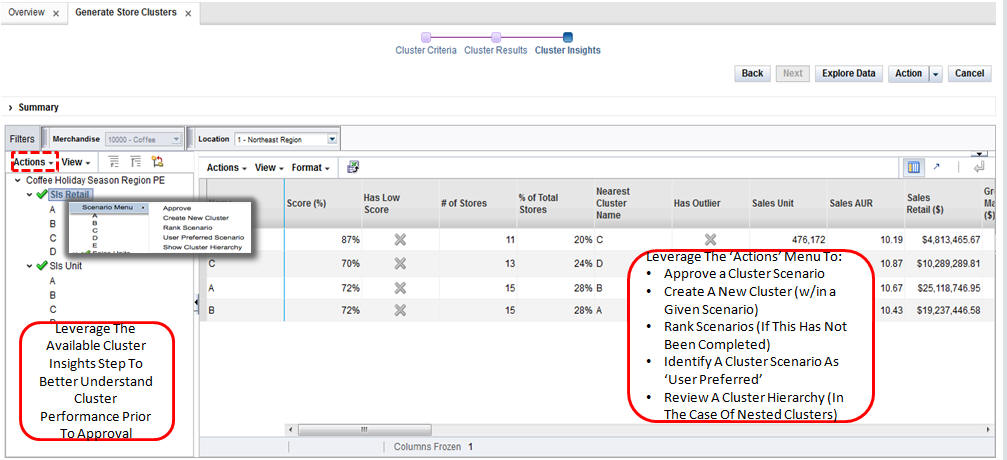Click the collapse all icon in the tree toolbar

136,162
